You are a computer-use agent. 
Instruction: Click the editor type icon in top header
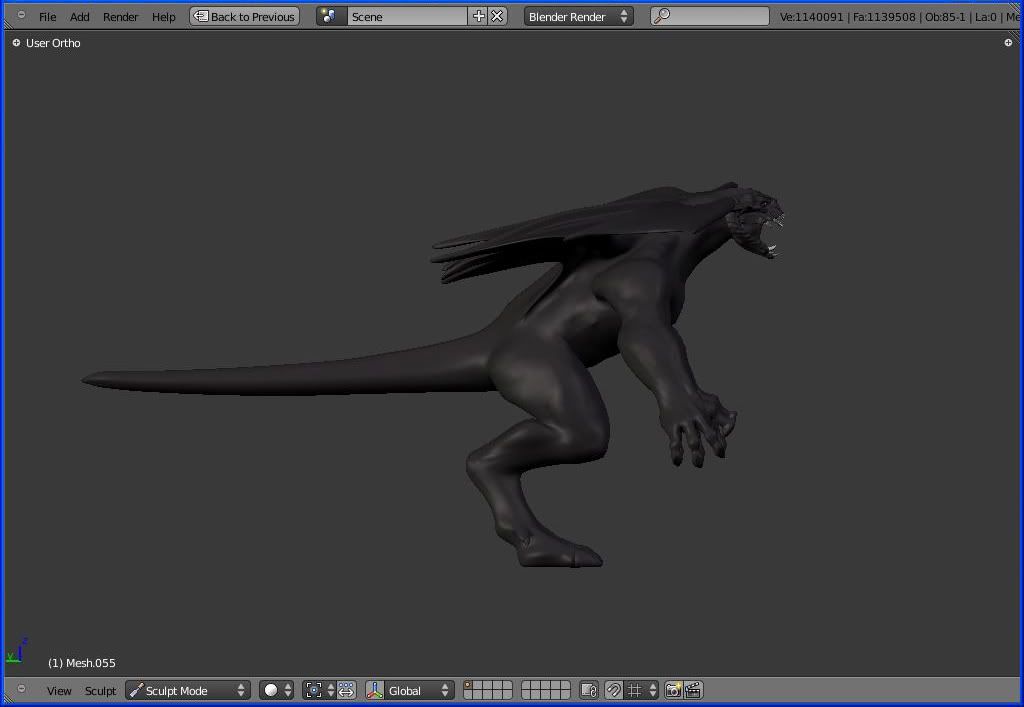(x=20, y=16)
